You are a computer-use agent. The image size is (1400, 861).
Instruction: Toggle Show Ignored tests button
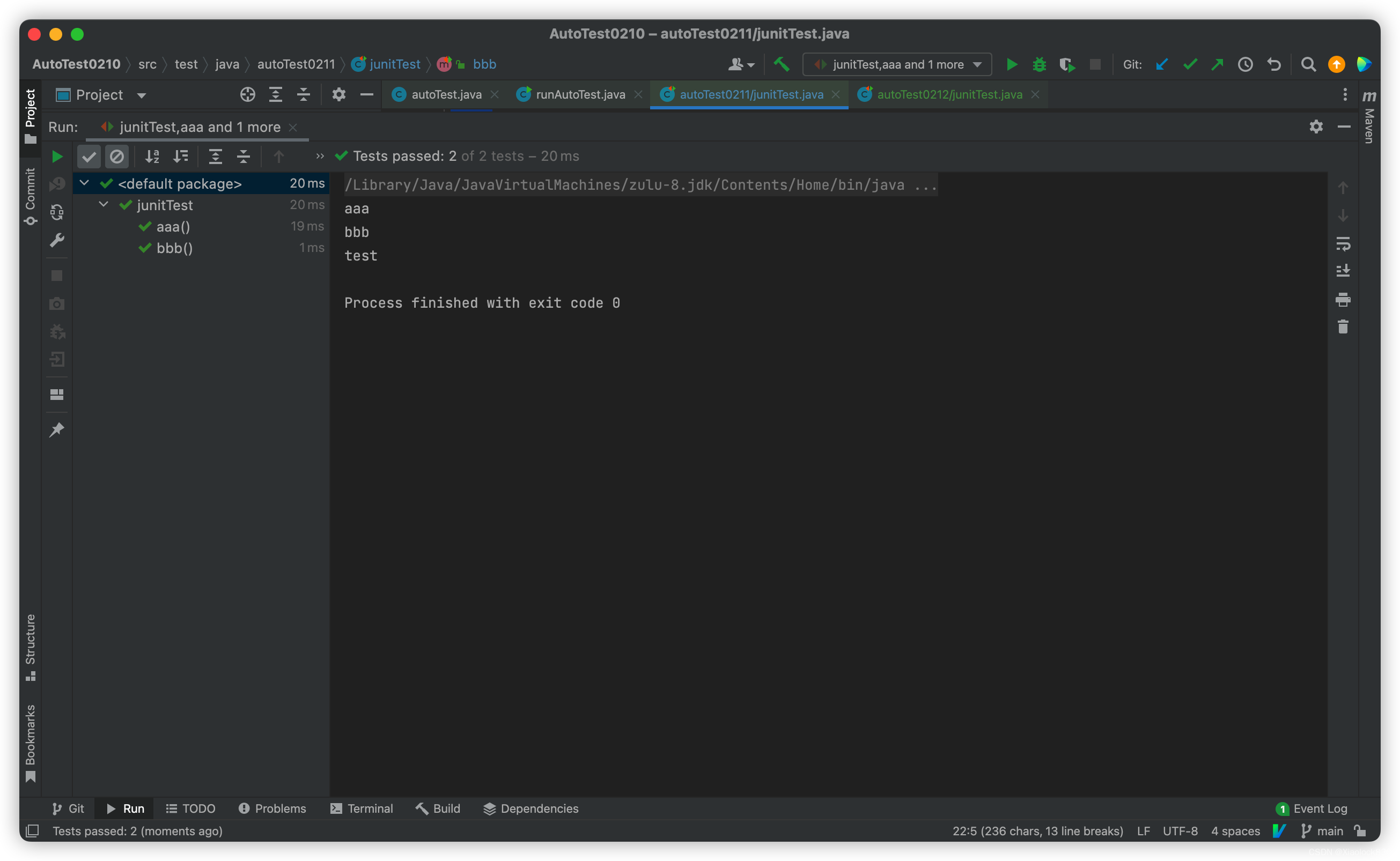[117, 157]
